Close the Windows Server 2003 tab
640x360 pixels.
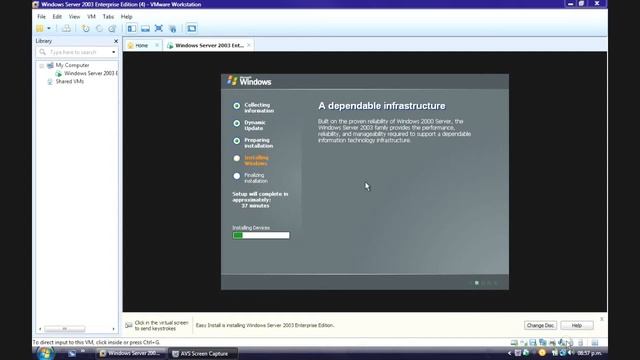[249, 45]
